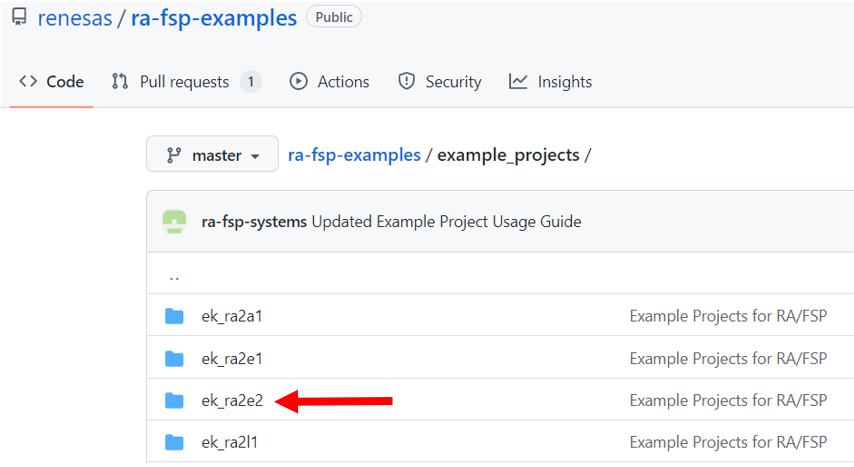
Task: Click the Public visibility badge
Action: tap(334, 17)
